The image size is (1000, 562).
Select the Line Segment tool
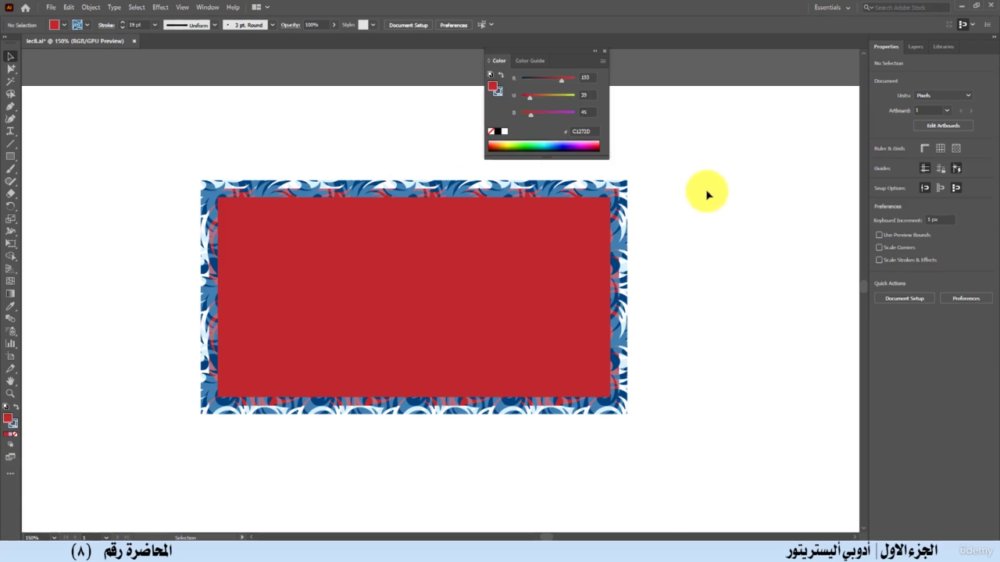point(10,144)
